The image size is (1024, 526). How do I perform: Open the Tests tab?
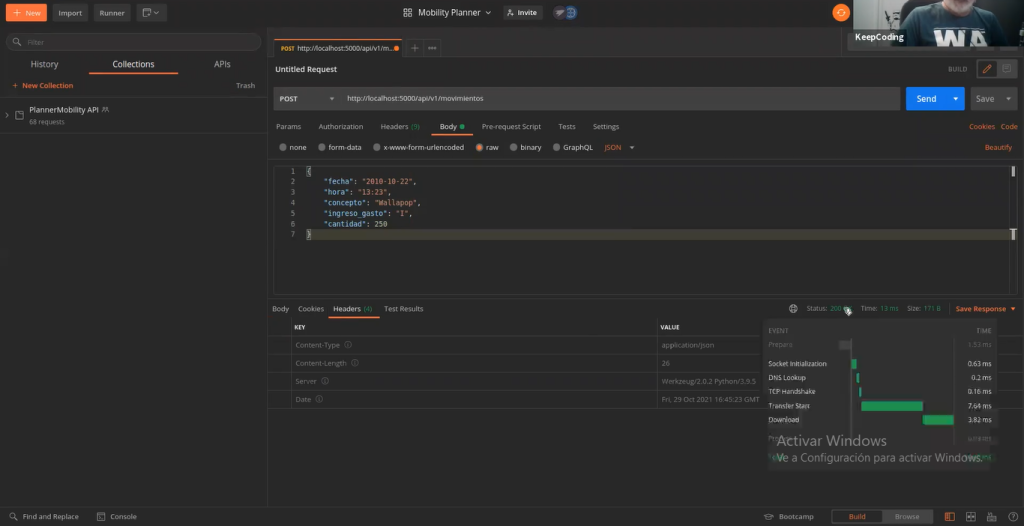coord(566,126)
